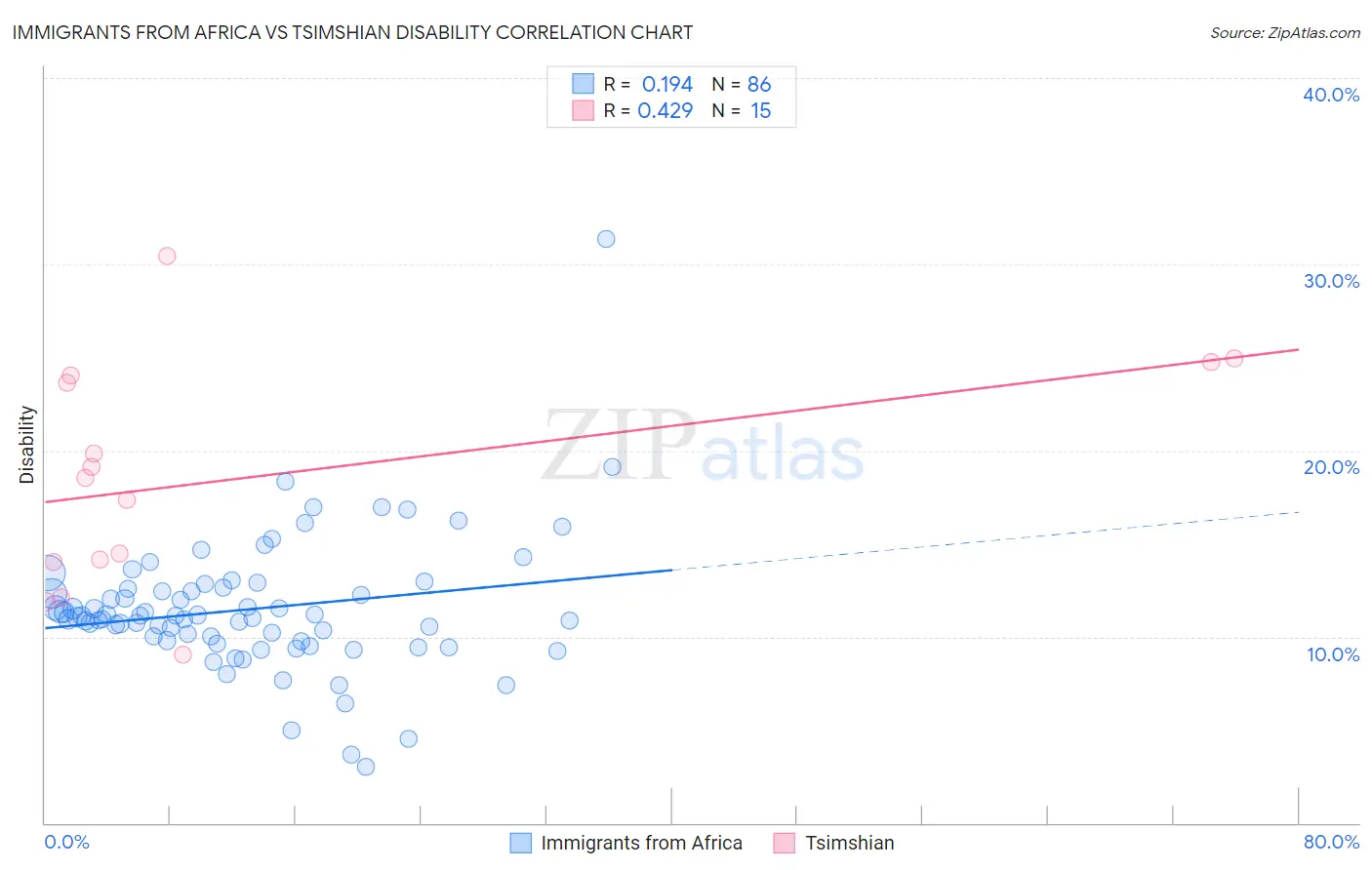
Task: Click the blue data point near 19%
Action: [x=612, y=467]
